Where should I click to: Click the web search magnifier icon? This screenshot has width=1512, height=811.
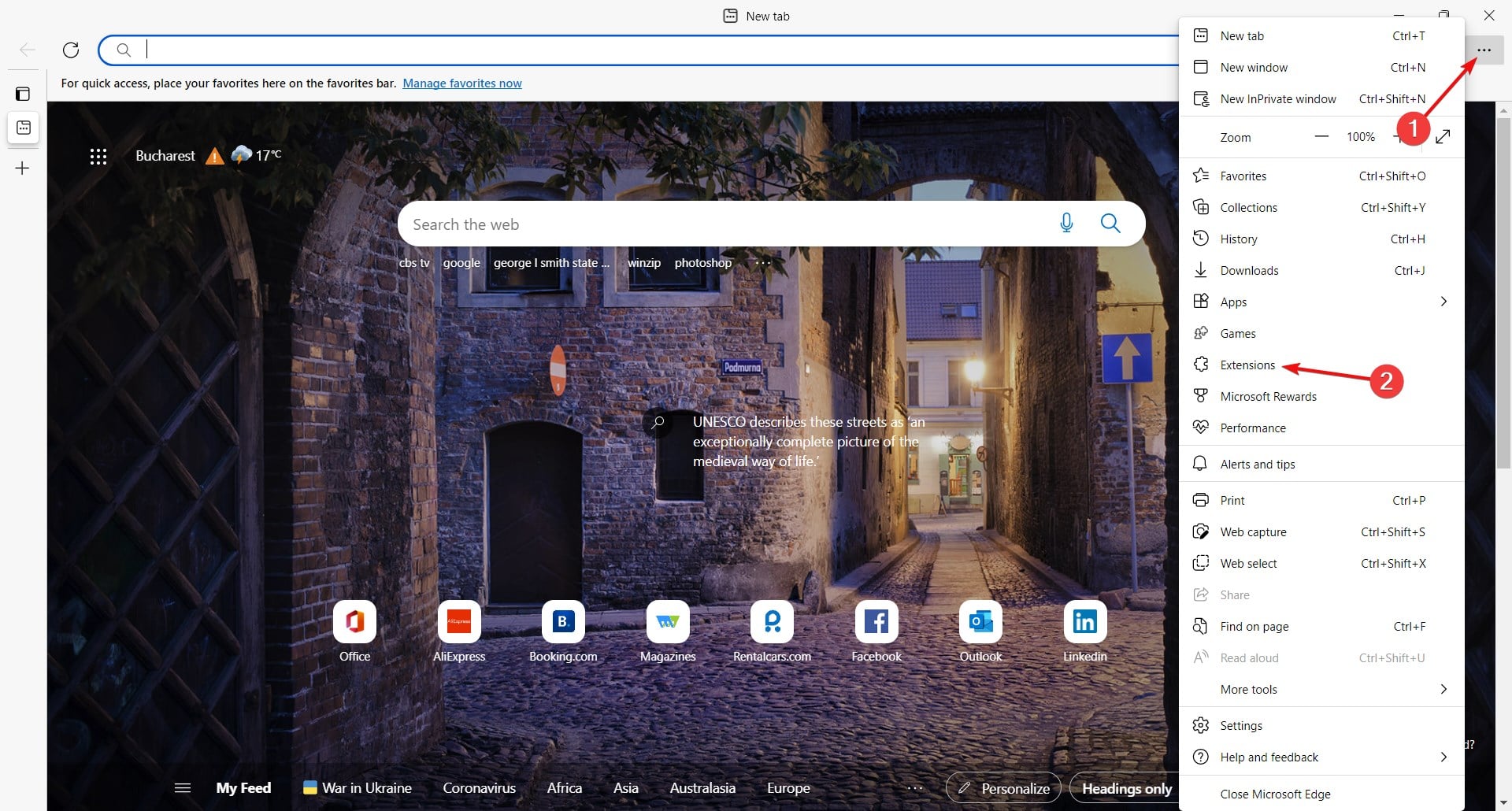[x=1110, y=224]
